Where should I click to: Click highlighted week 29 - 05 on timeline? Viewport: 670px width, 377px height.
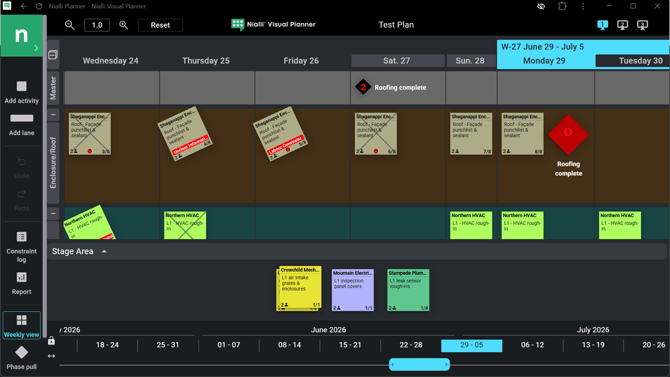pyautogui.click(x=472, y=345)
